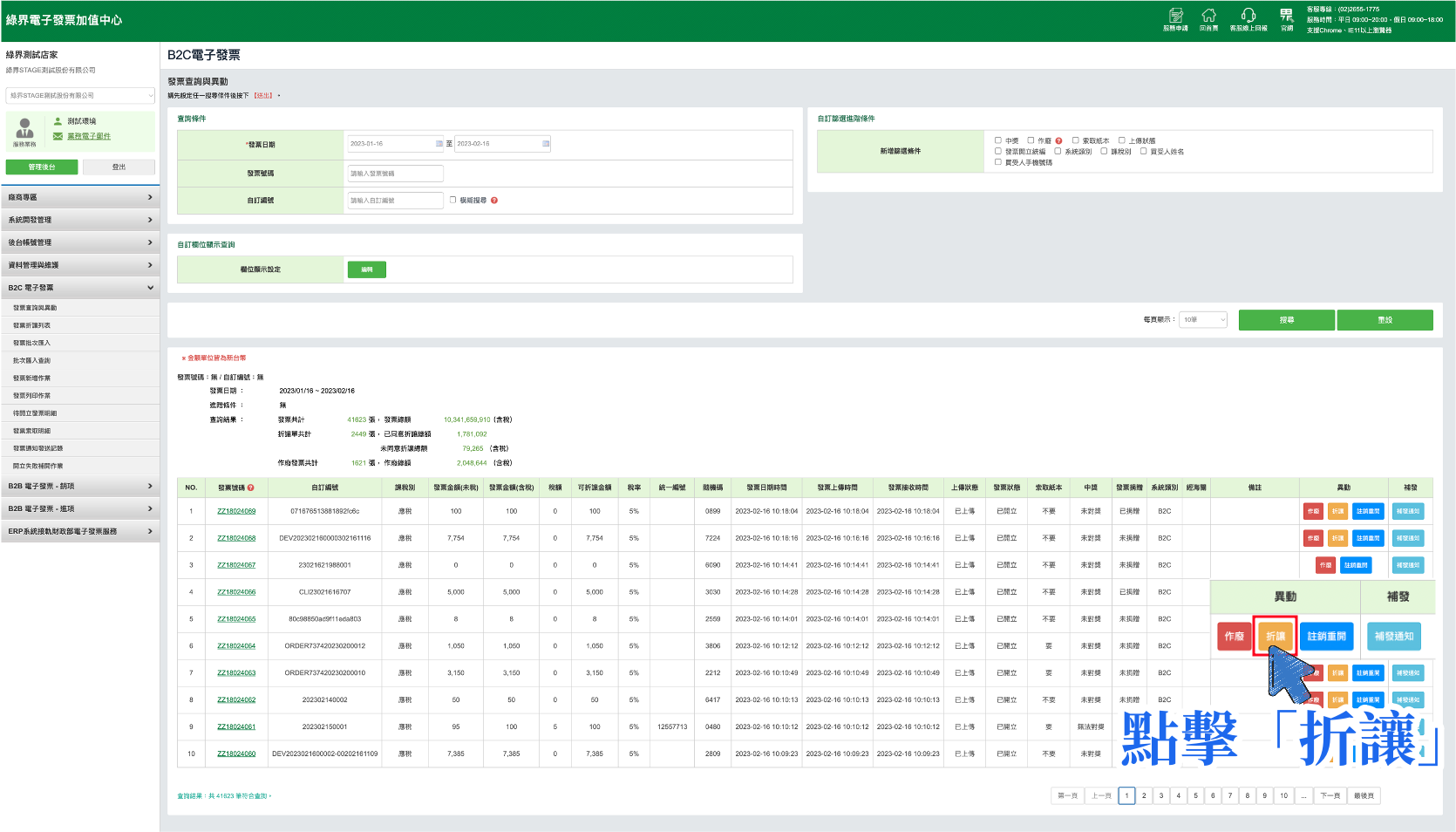
Task: Click the green 重設 reset button
Action: point(1385,320)
